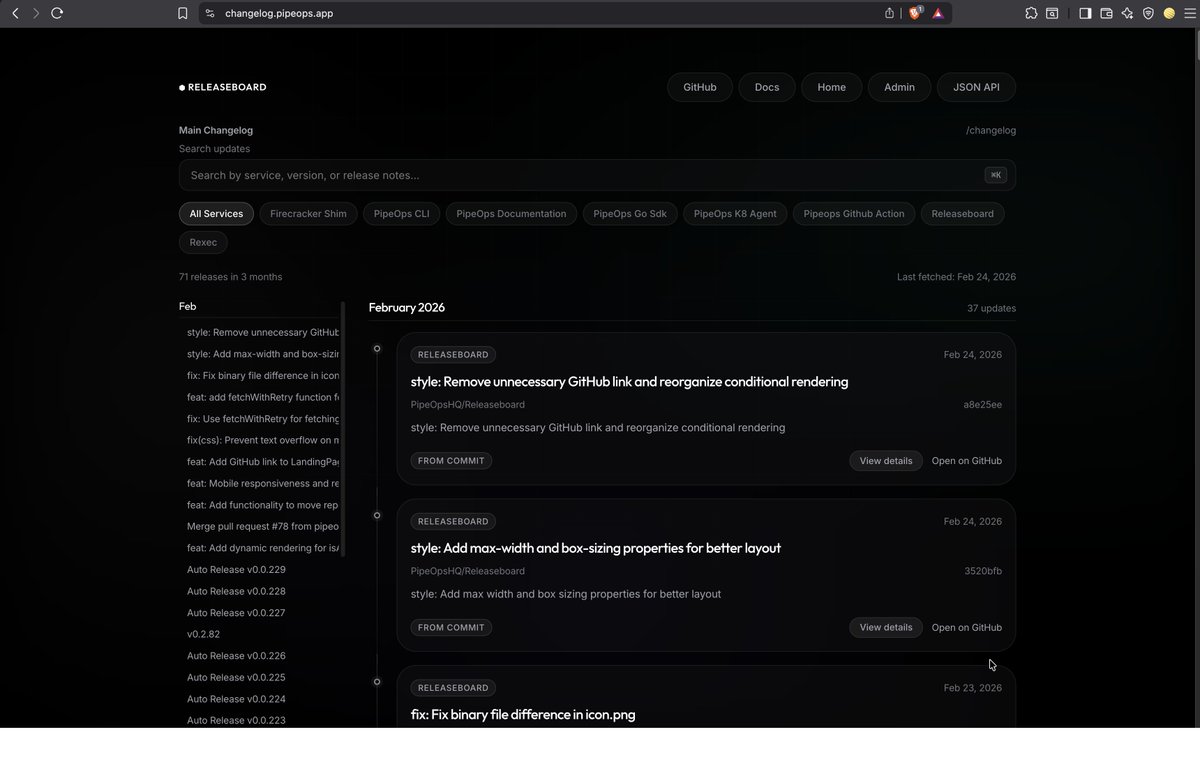Open site settings icon beside the URL
Image resolution: width=1200 pixels, height=769 pixels.
[209, 13]
